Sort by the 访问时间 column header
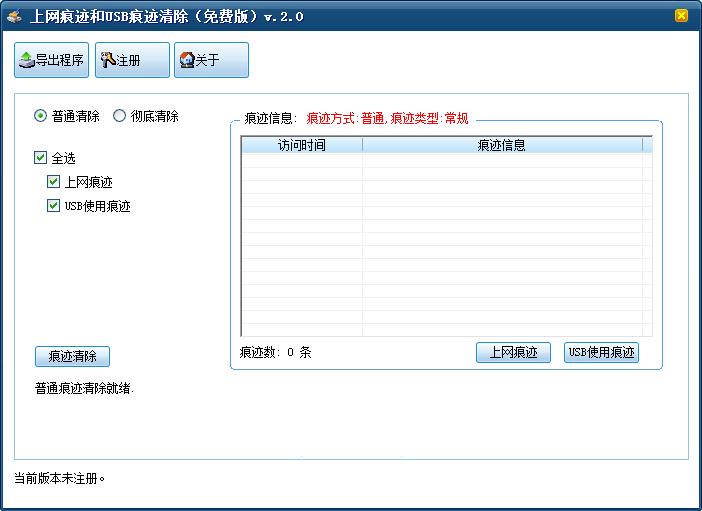Screen dimensions: 702x511 pyautogui.click(x=301, y=145)
